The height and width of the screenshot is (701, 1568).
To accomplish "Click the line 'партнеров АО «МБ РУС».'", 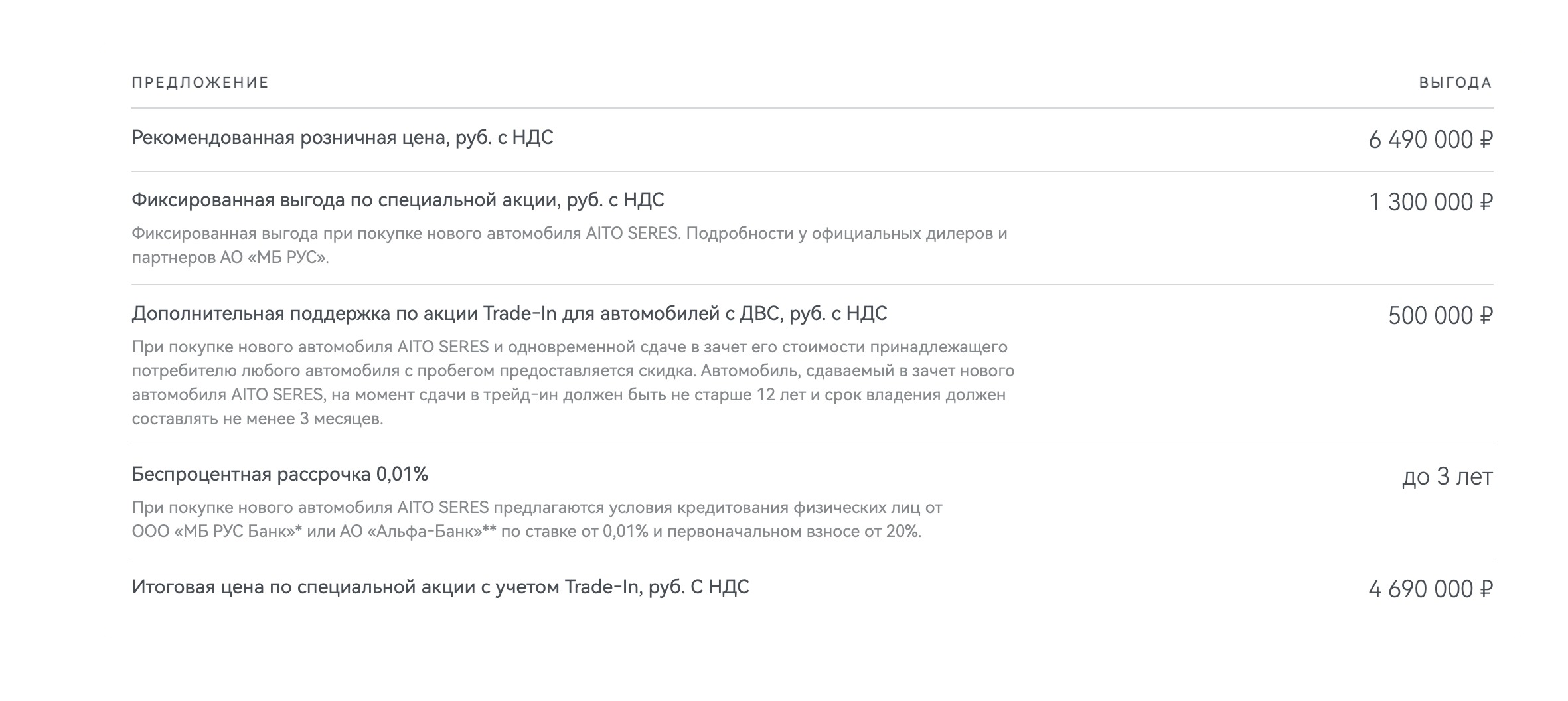I will click(230, 258).
